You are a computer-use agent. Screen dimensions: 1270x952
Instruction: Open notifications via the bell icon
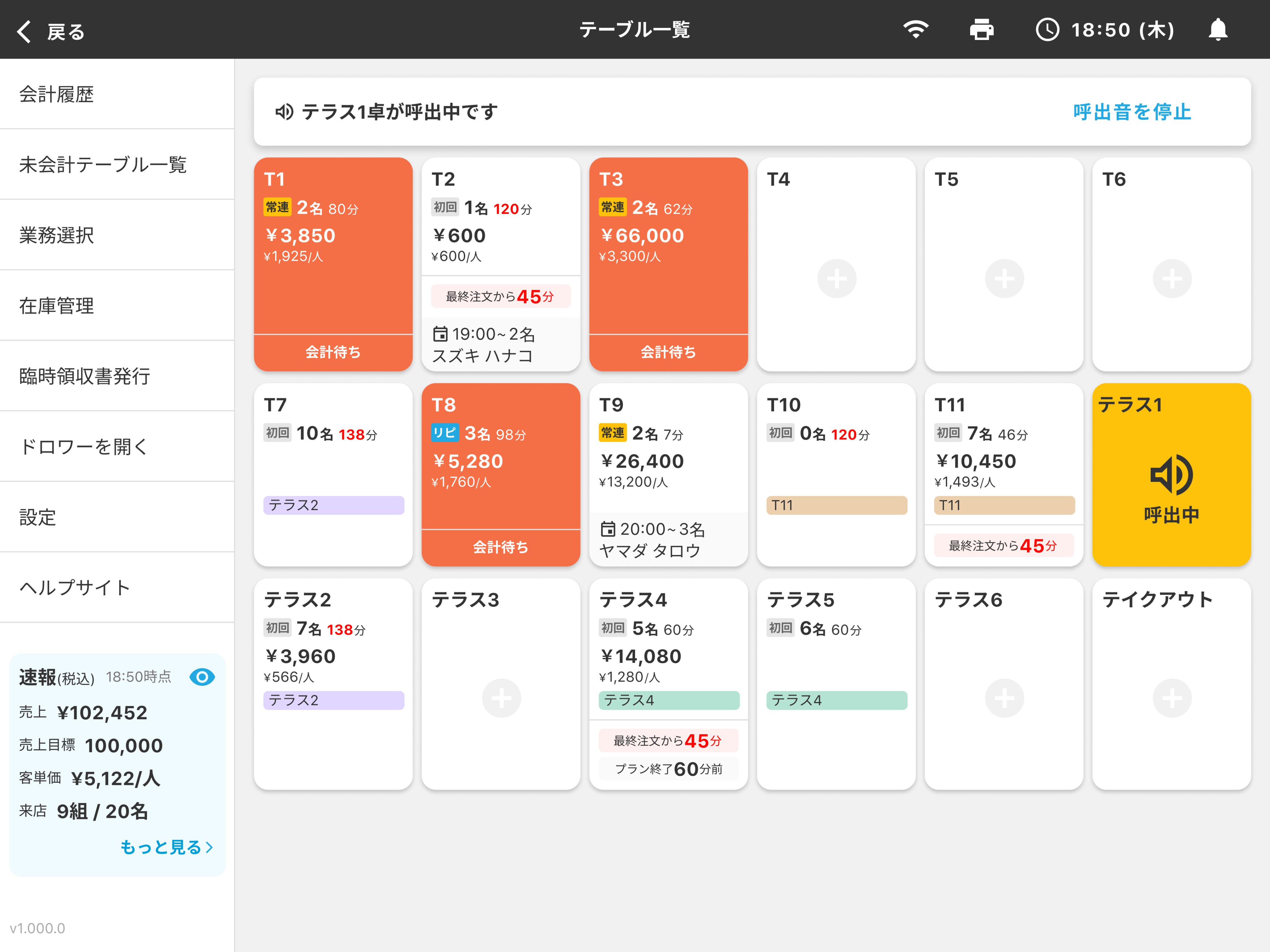click(x=1218, y=29)
